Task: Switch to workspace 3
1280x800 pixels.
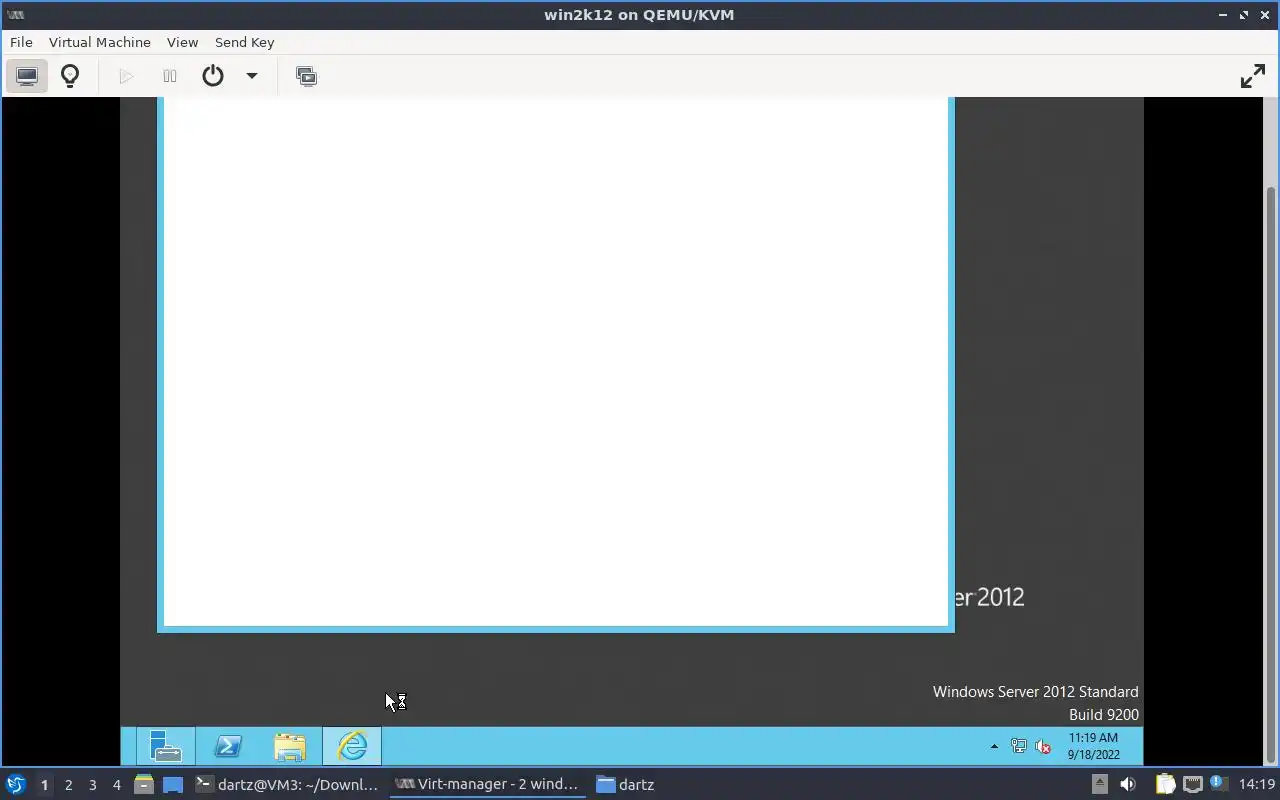Action: tap(92, 785)
